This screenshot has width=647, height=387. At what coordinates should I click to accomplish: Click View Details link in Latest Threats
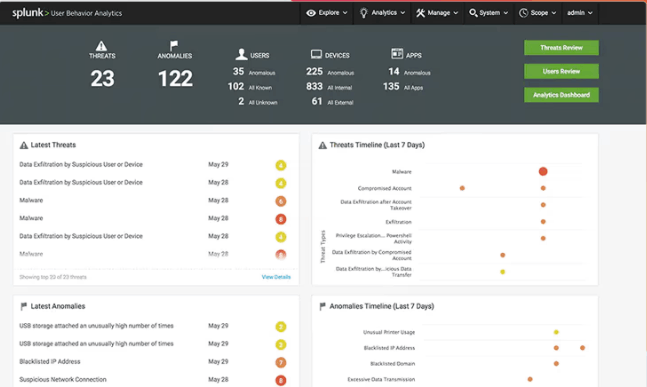point(276,277)
